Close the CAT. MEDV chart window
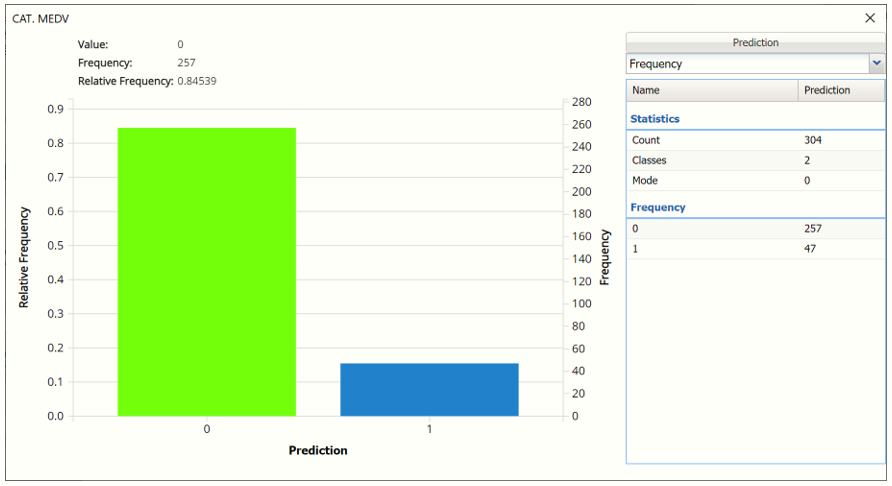 [x=869, y=18]
